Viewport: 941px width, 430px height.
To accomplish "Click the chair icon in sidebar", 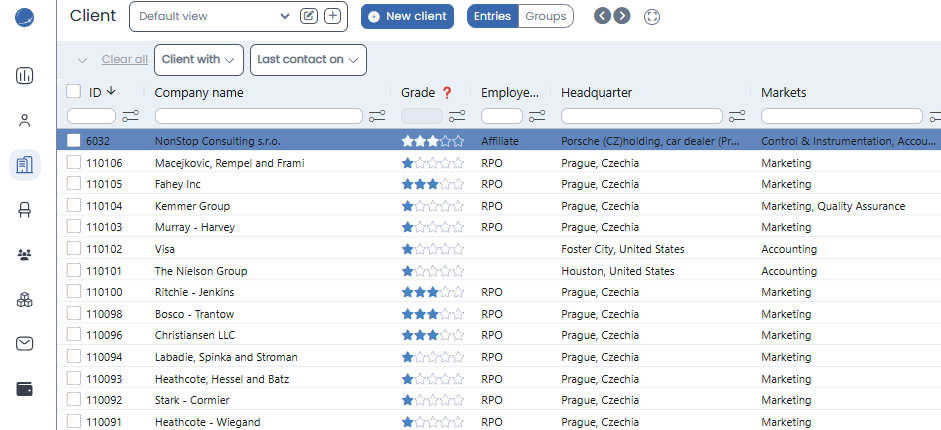I will (x=25, y=209).
